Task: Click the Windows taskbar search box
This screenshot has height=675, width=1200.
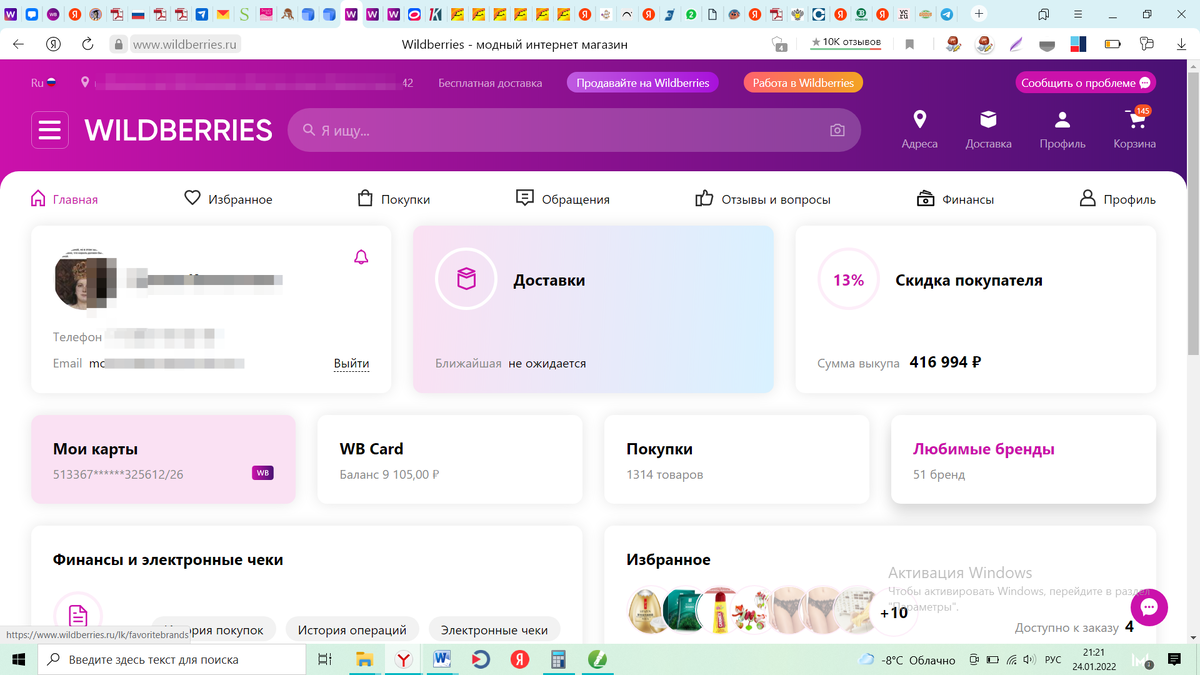Action: (x=172, y=659)
